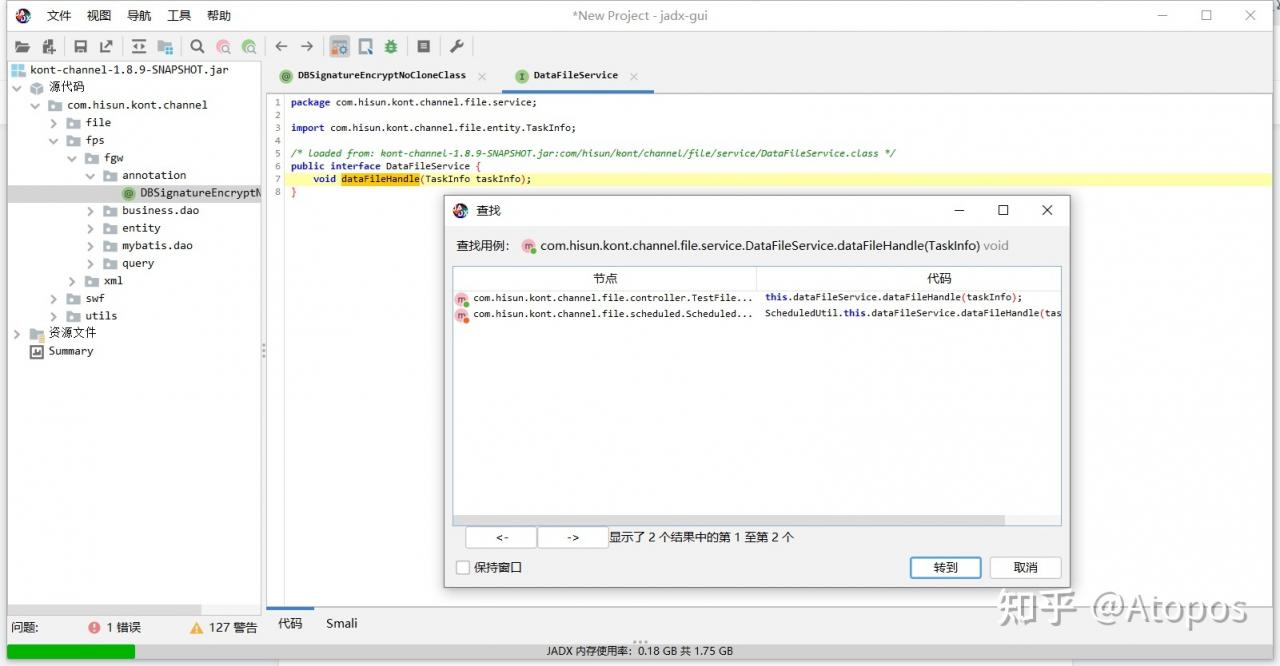Click the Export project toolbar icon
The image size is (1280, 666).
click(106, 46)
